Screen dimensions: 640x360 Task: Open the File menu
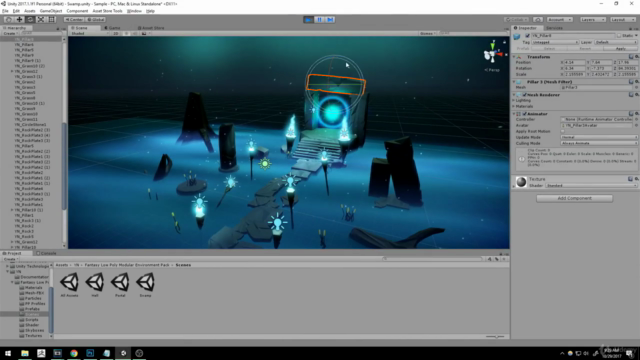5,11
